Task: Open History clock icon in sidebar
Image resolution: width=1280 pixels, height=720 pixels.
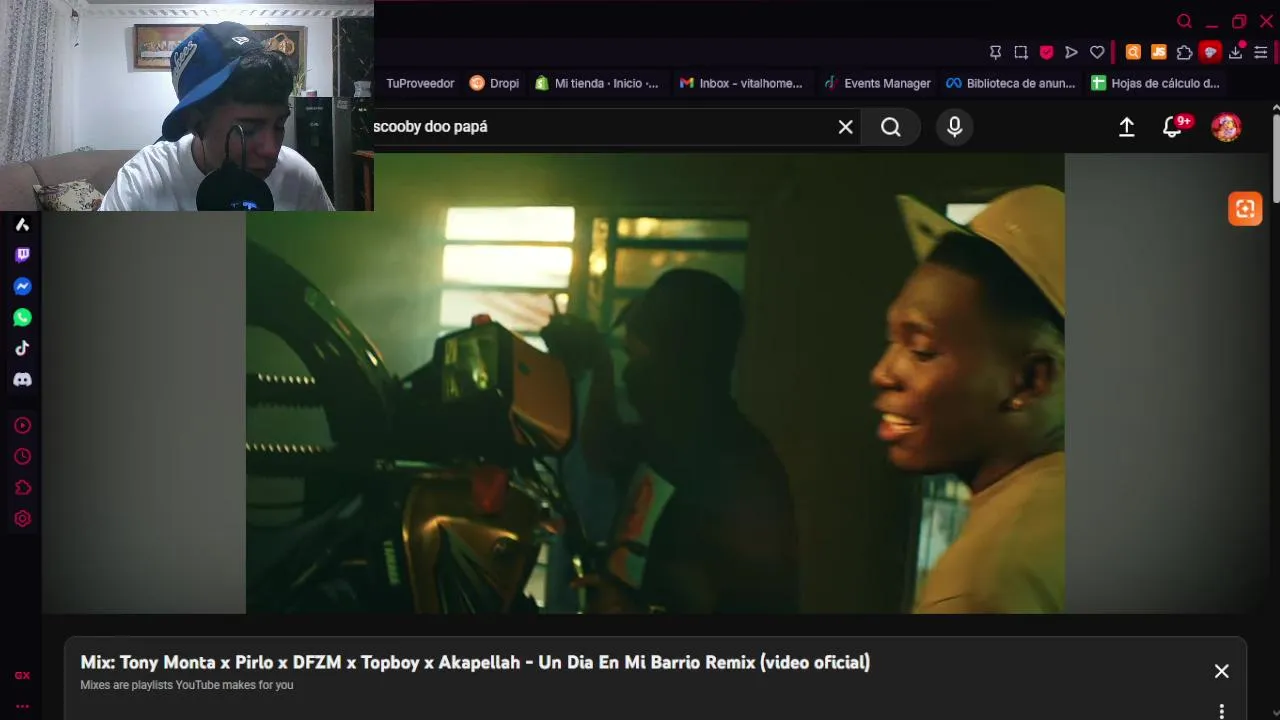Action: 22,456
